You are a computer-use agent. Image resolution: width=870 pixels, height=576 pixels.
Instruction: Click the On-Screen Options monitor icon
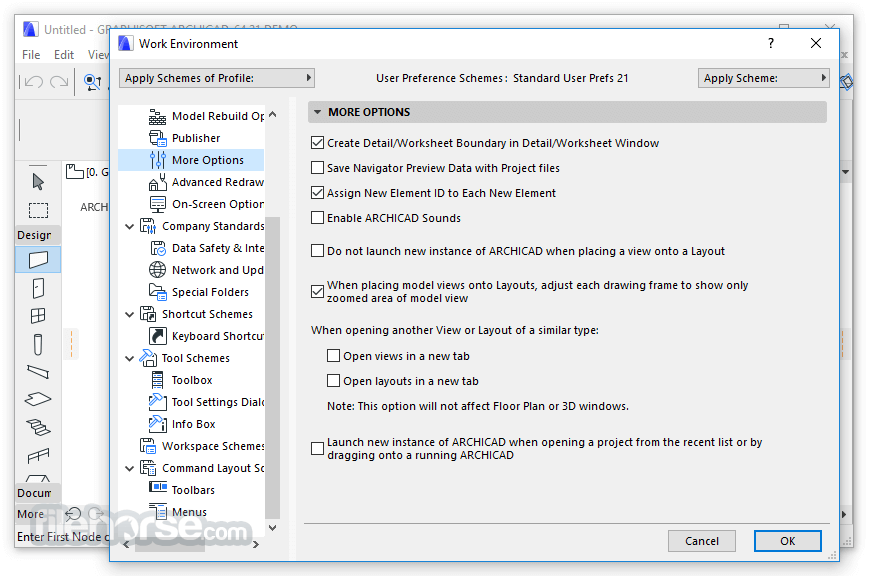point(158,204)
